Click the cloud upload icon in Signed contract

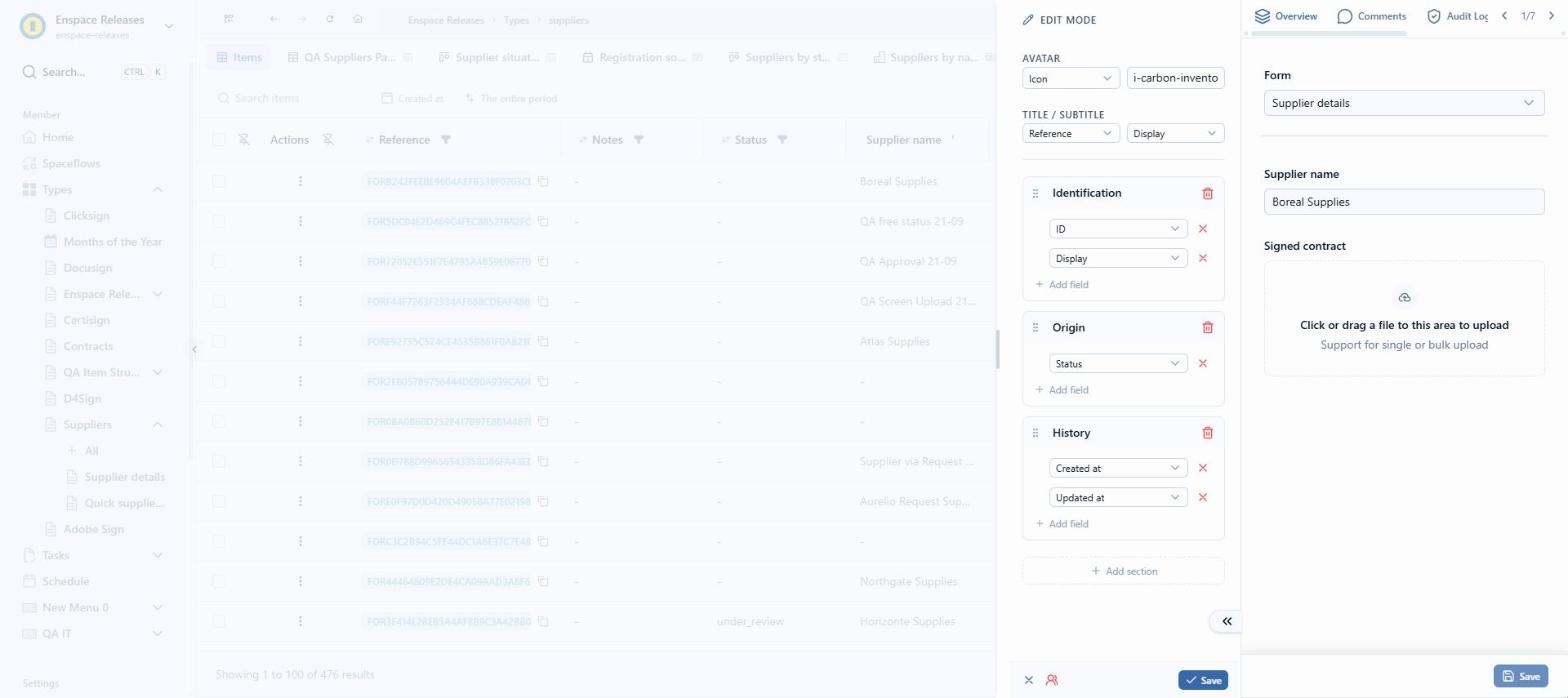click(1404, 298)
